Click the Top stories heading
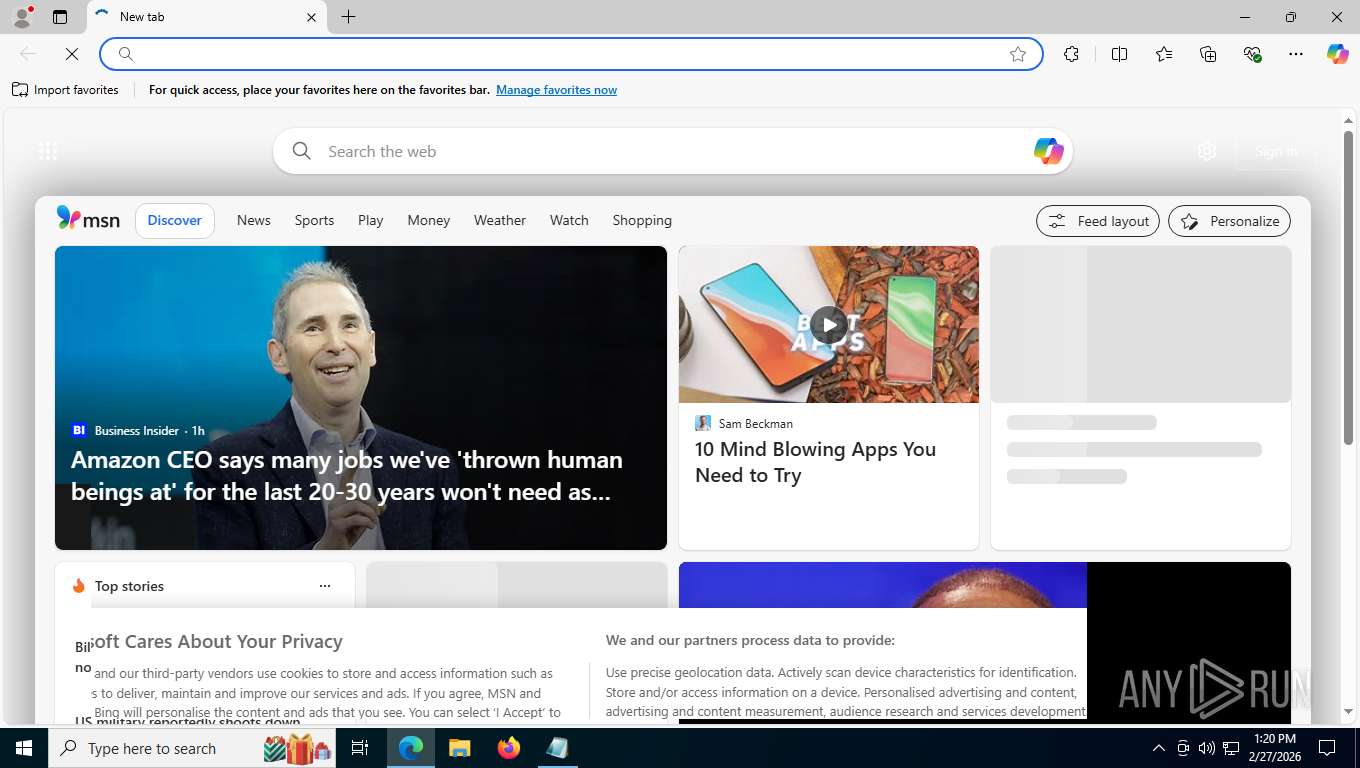 click(x=129, y=586)
